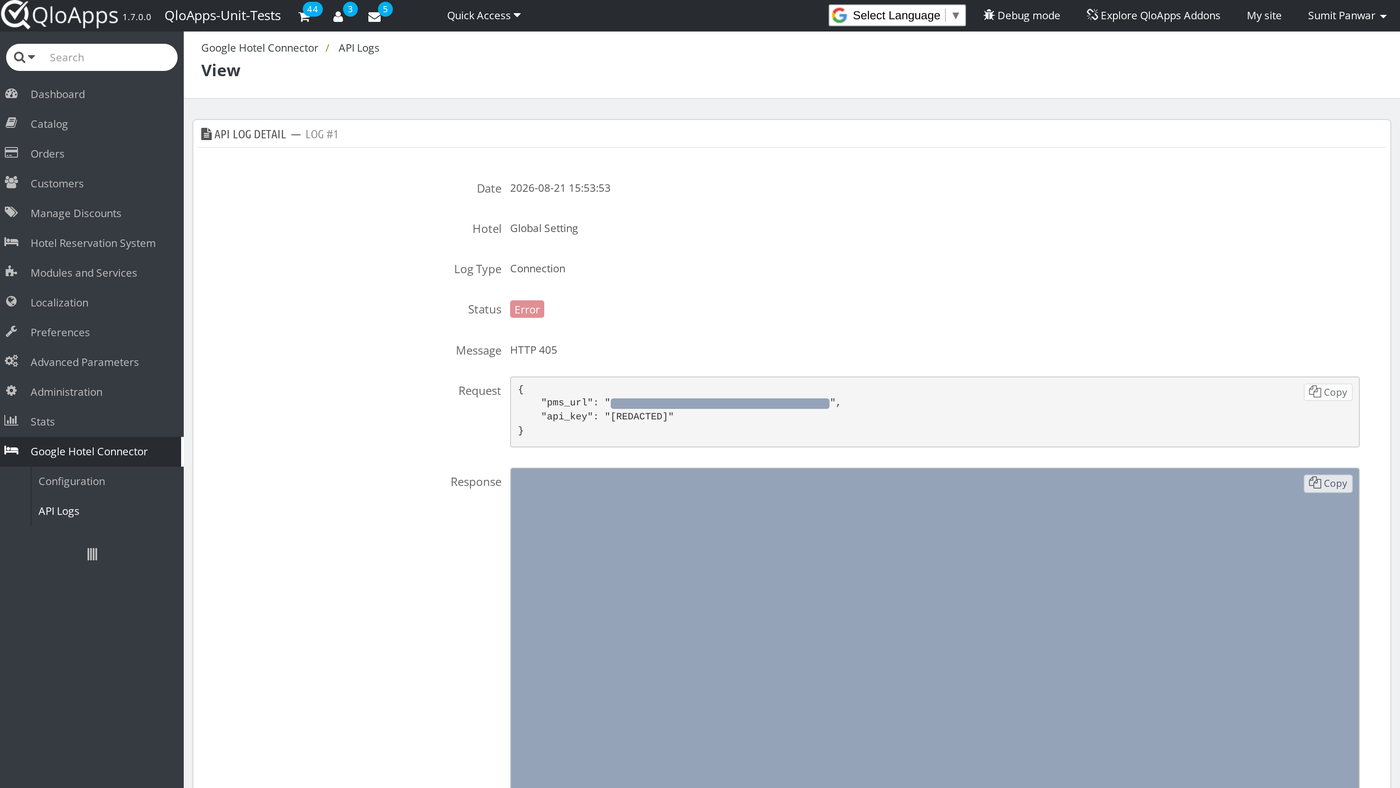The height and width of the screenshot is (788, 1400).
Task: Open the Select Language dropdown
Action: [897, 15]
